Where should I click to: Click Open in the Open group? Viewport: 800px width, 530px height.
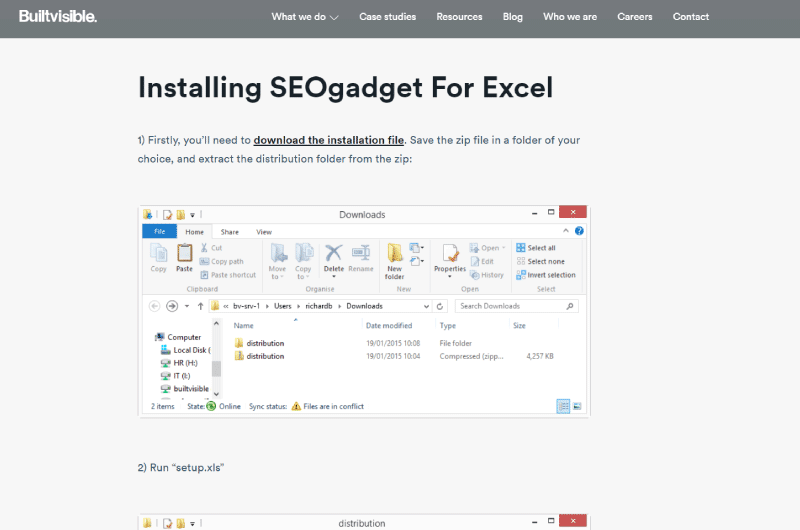click(487, 248)
